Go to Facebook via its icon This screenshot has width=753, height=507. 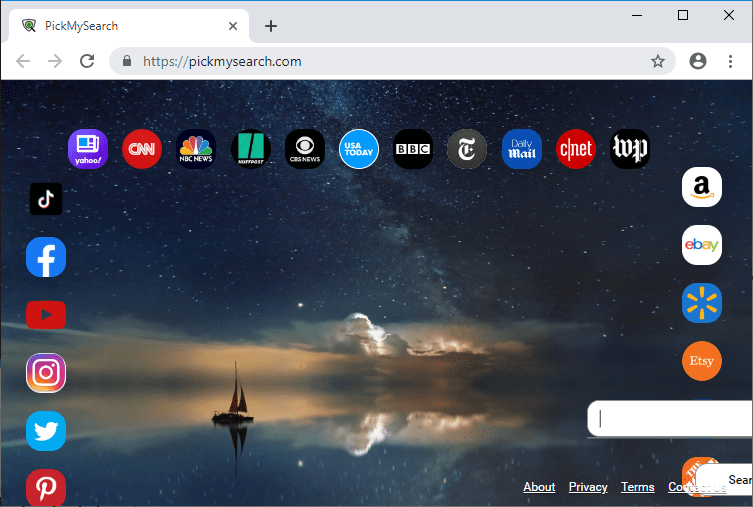46,257
